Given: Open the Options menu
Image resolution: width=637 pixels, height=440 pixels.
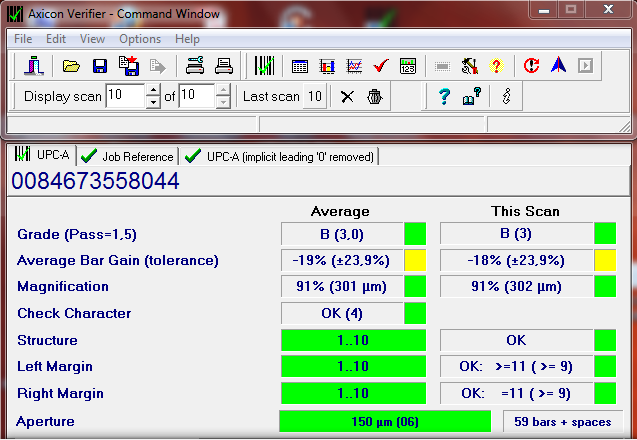Looking at the screenshot, I should [140, 39].
